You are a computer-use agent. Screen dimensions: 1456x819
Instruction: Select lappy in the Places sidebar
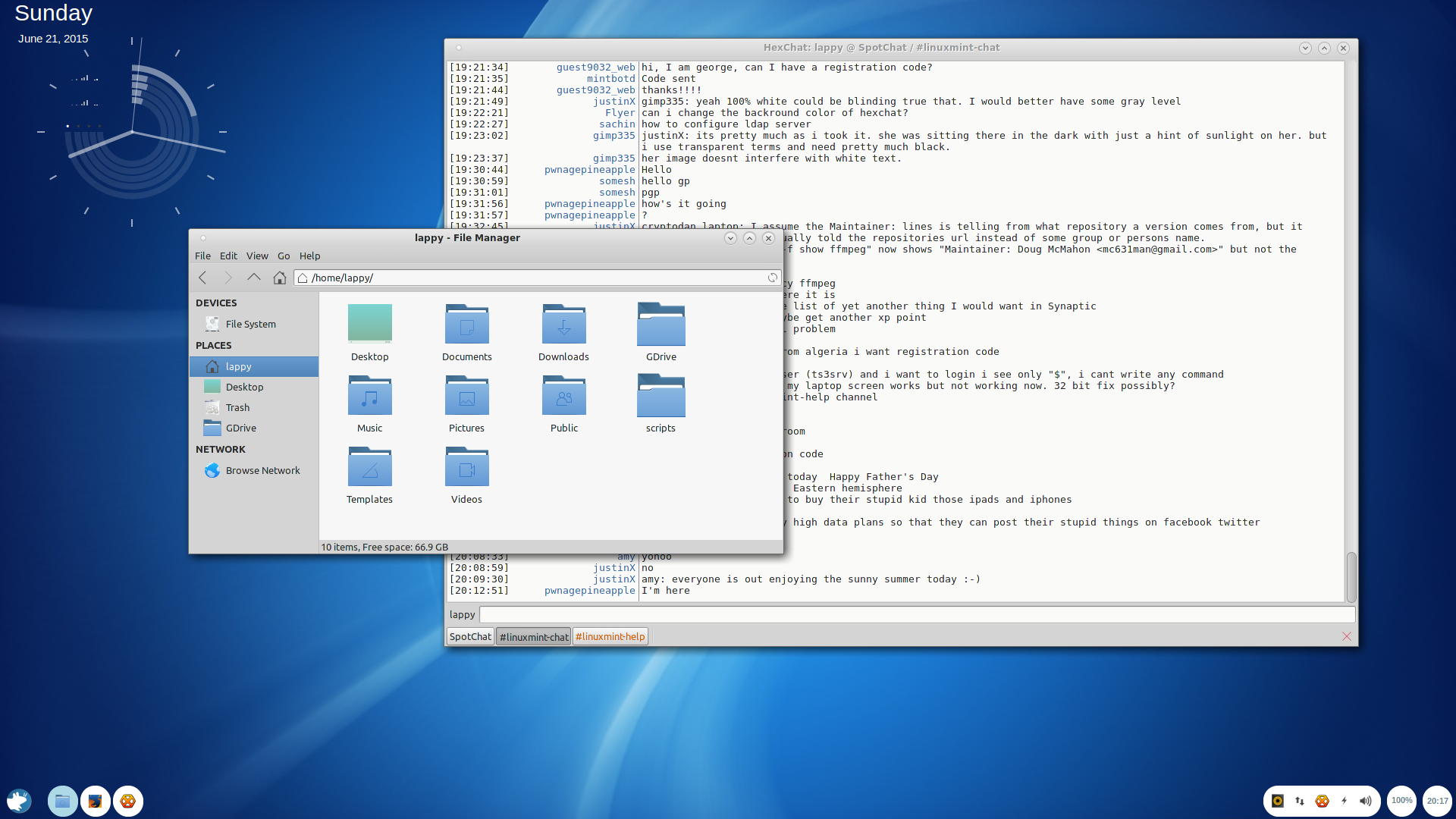254,366
